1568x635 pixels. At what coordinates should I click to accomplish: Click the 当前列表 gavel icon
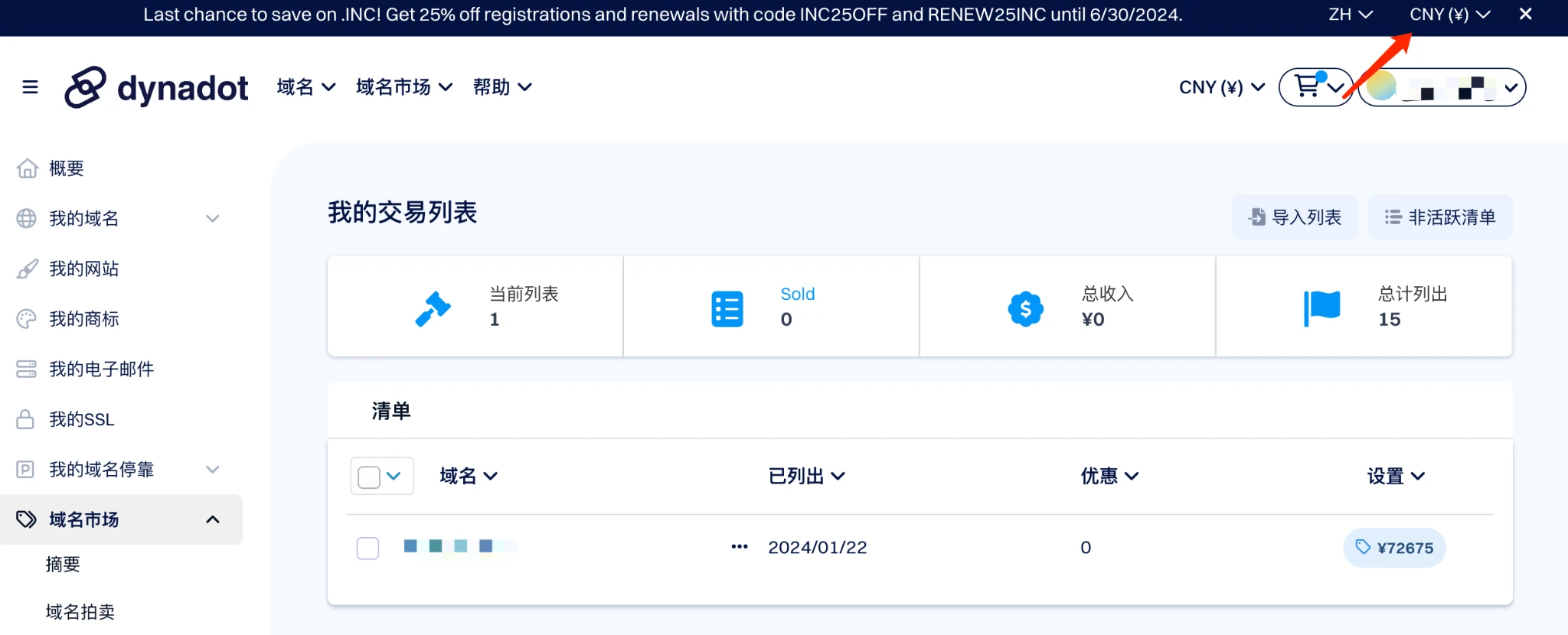[x=433, y=308]
